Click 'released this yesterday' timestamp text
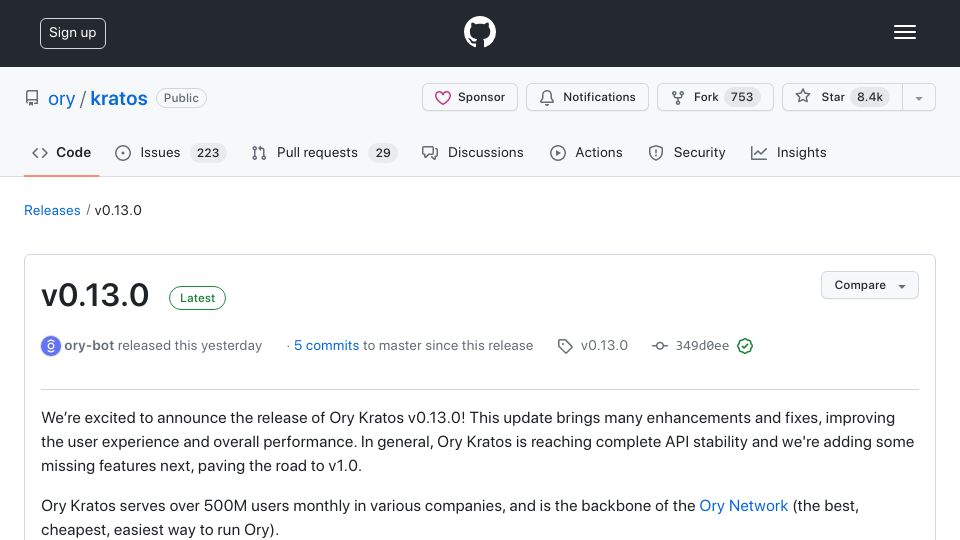960x540 pixels. (x=190, y=345)
